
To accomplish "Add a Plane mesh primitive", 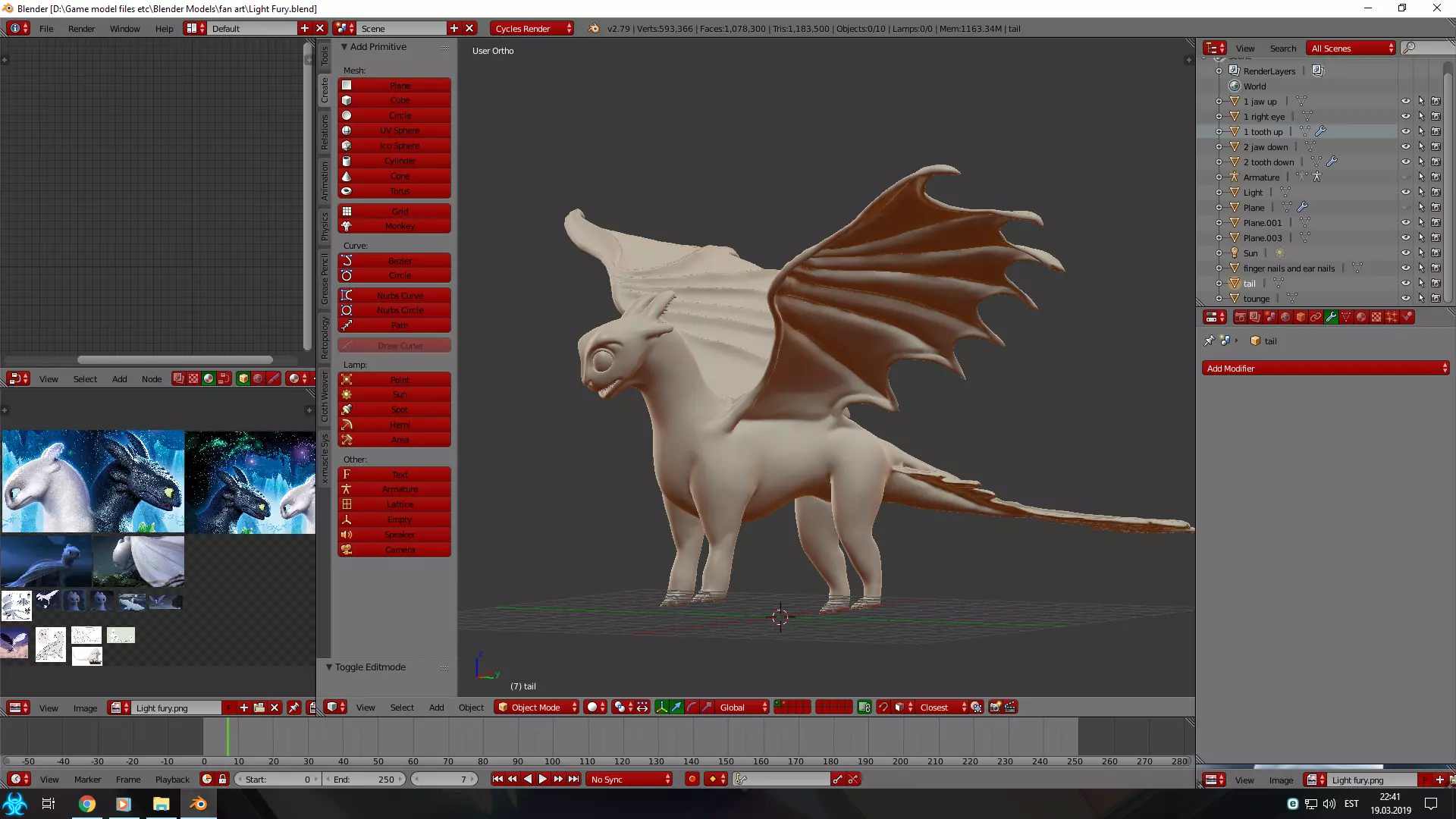I will click(394, 86).
